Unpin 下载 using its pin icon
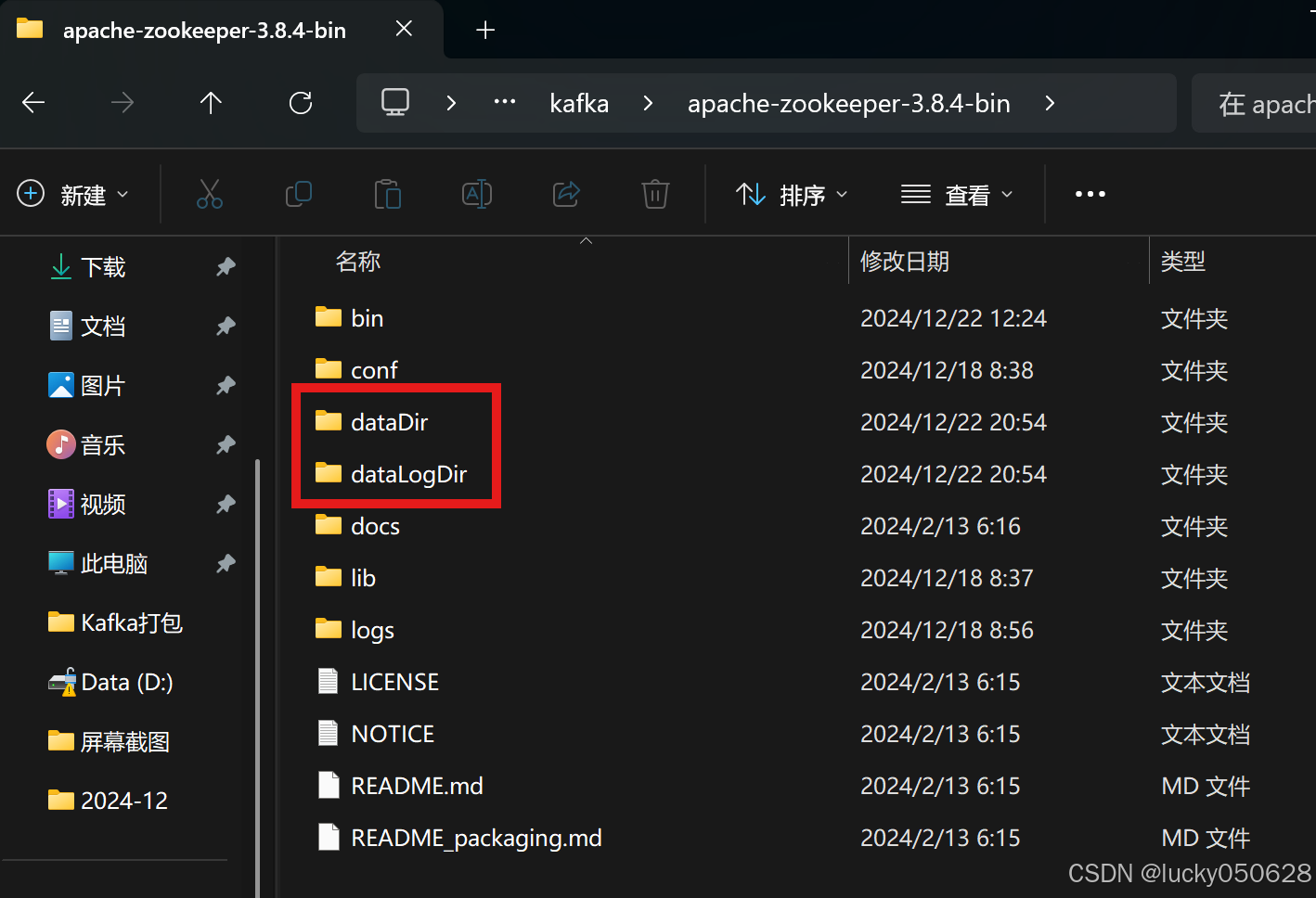Screen dimensions: 1316x898 point(226,267)
